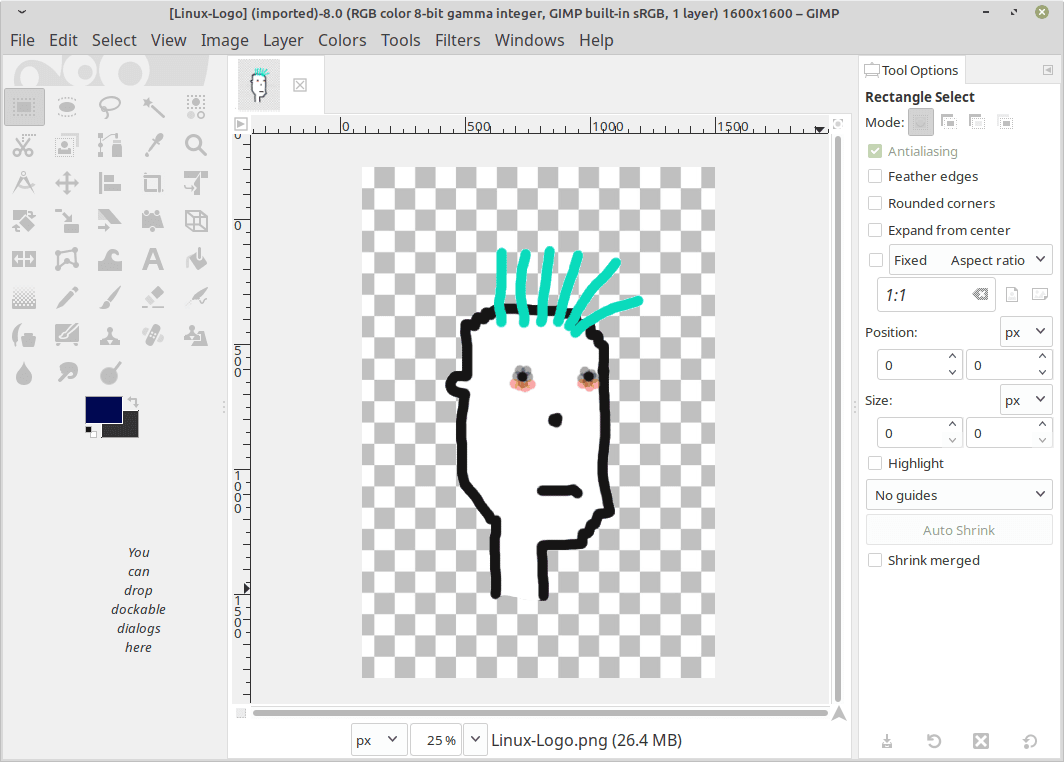The image size is (1064, 762).
Task: Open the zoom percentage dropdown at 25 %
Action: (475, 740)
